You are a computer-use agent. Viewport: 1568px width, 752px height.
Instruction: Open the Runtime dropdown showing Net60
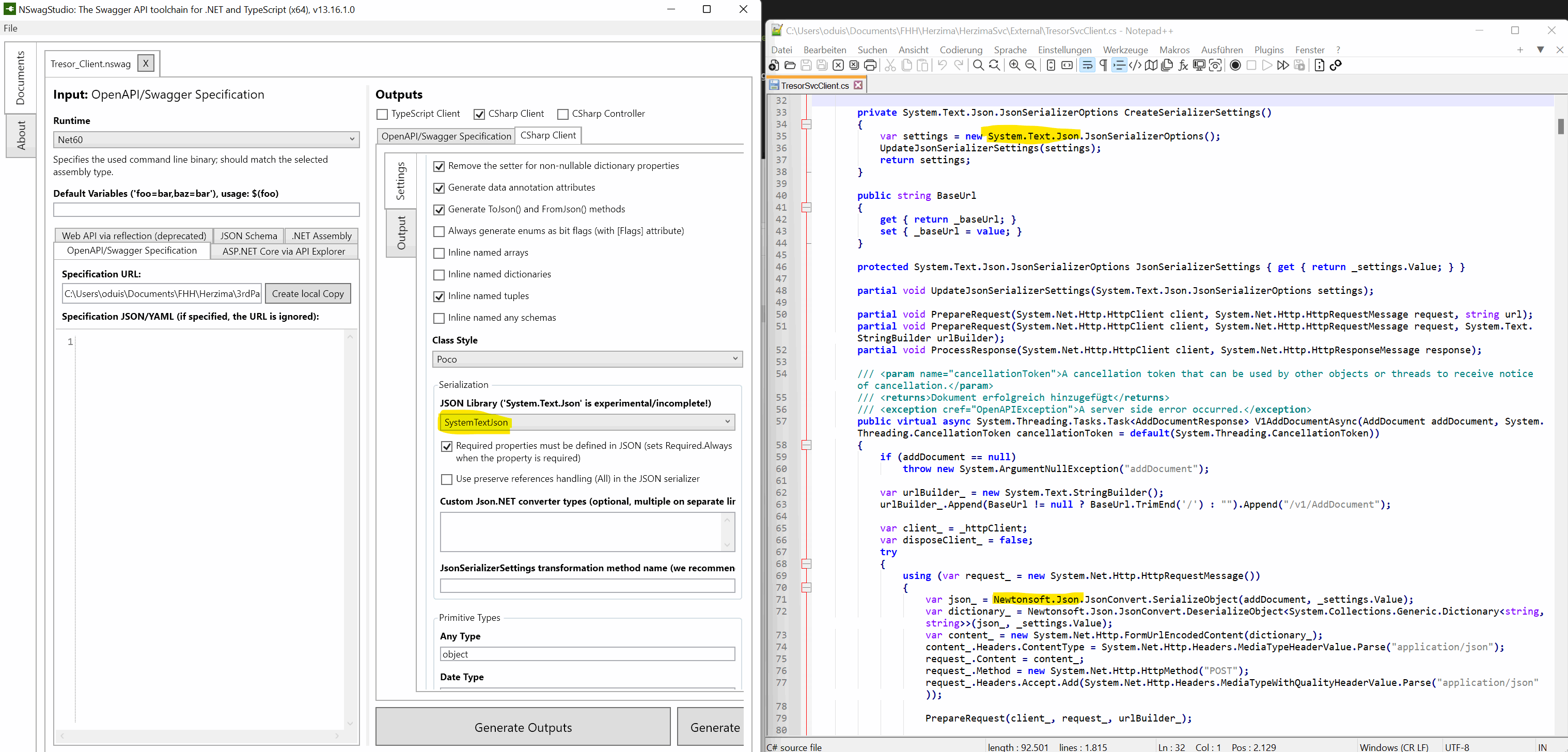(x=206, y=139)
